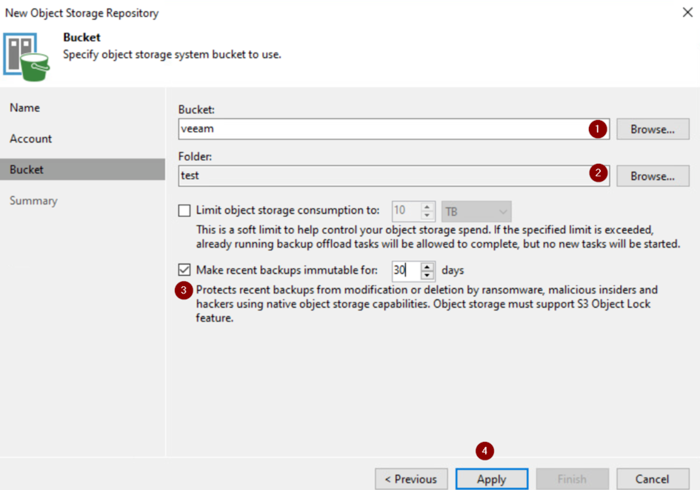Decrease the storage limit with down arrow

click(x=427, y=216)
